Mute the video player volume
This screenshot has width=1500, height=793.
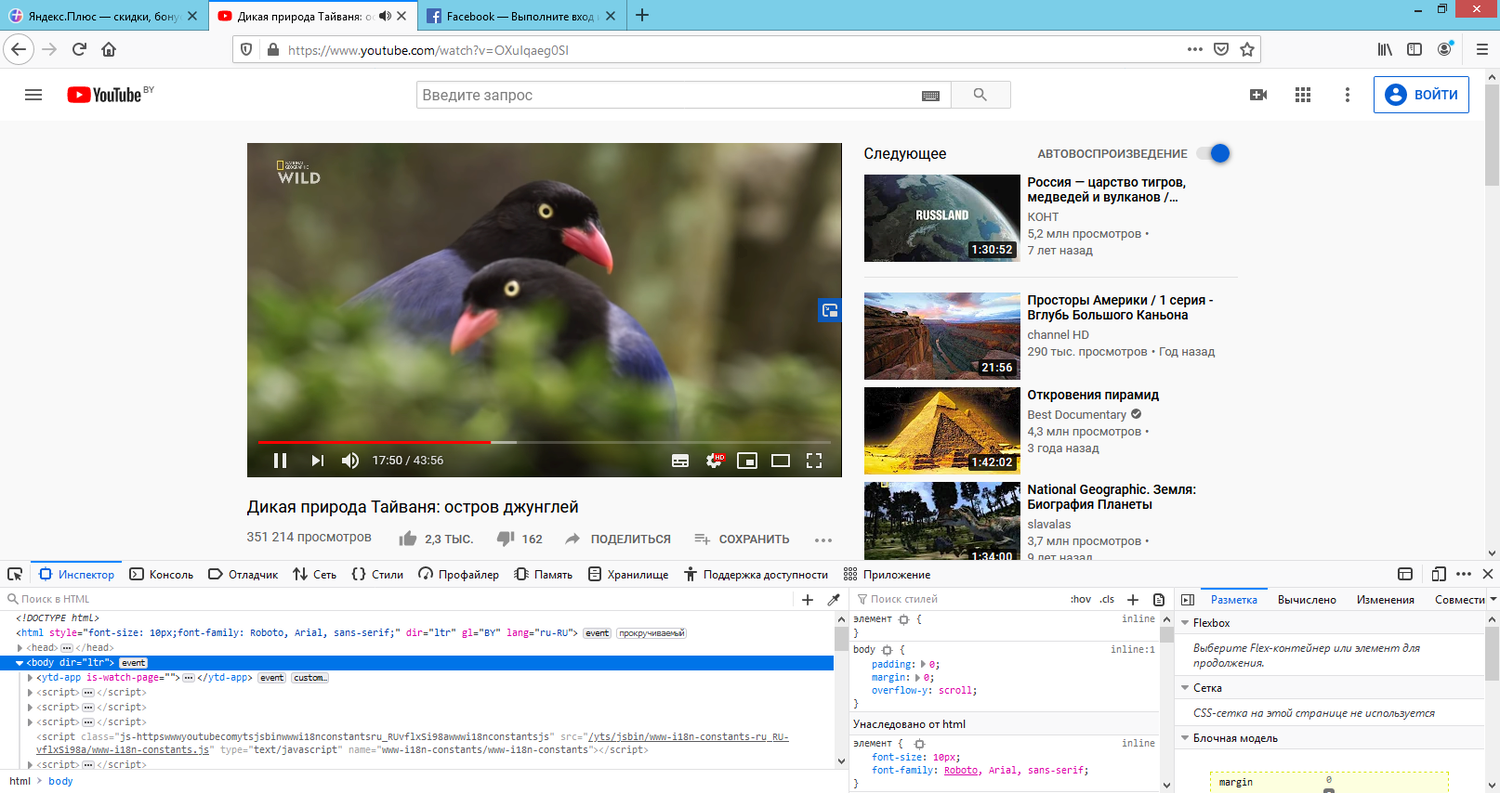350,461
